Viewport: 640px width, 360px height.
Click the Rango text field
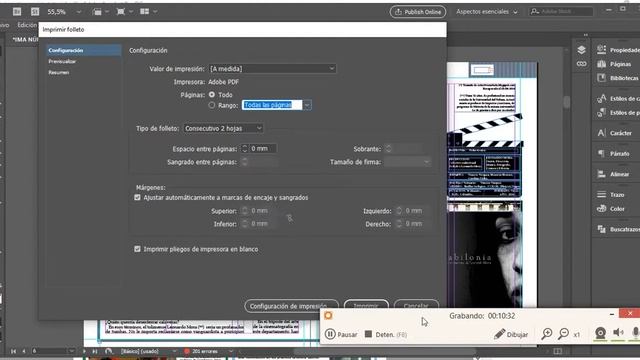click(272, 105)
